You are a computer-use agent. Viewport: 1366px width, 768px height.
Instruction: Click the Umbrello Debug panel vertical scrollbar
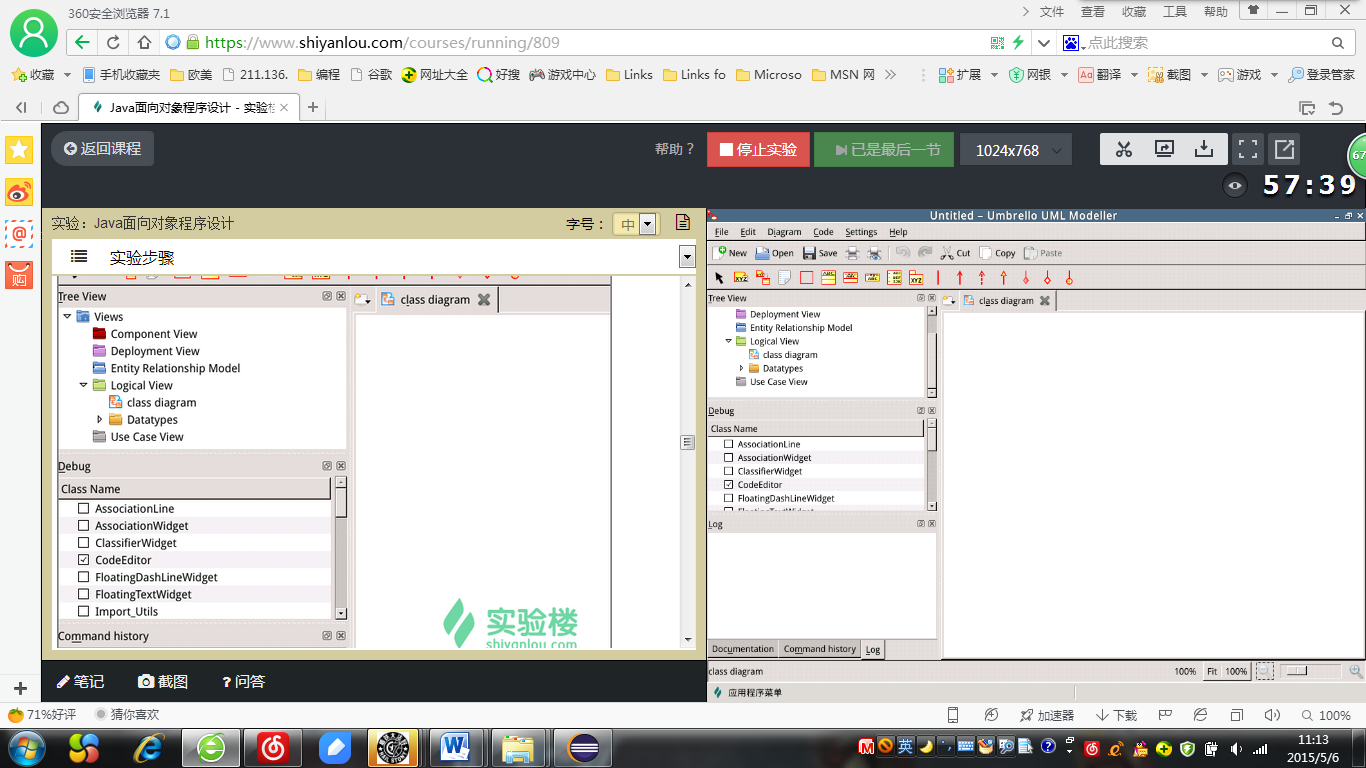click(x=932, y=465)
